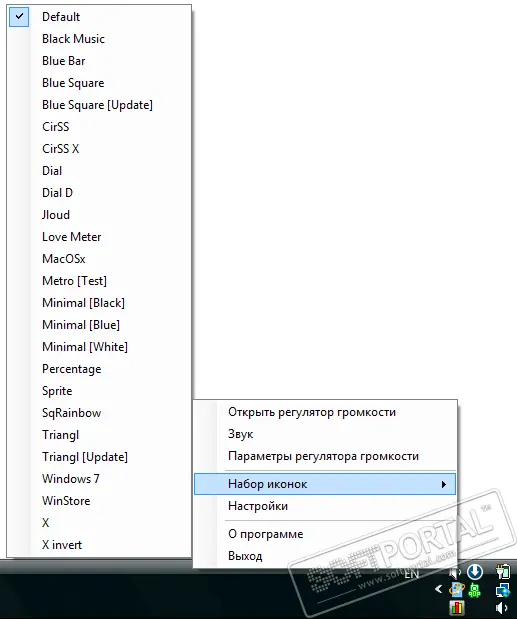Choose the Black Music icon set
Viewport: 517px width, 619px height.
[99, 39]
